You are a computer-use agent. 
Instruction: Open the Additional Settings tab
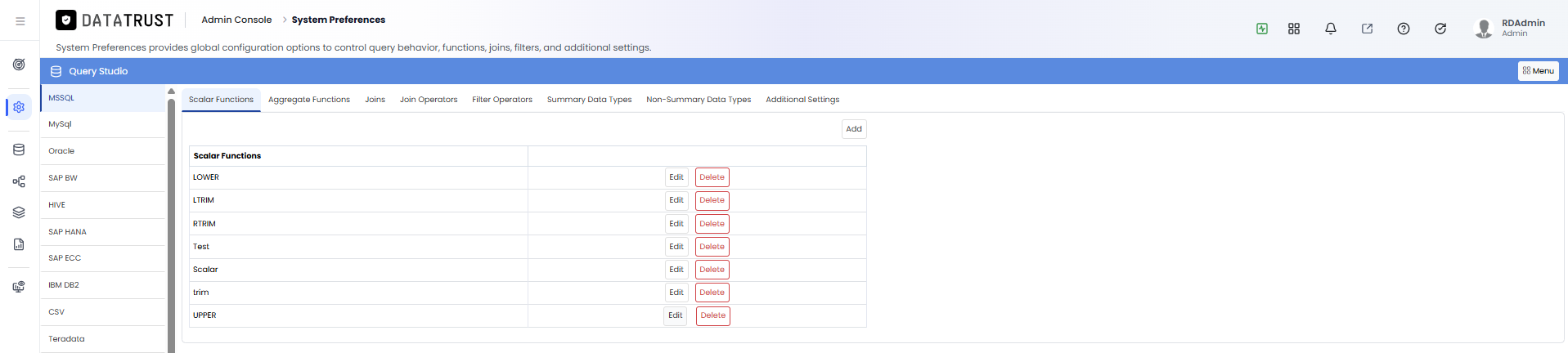[x=802, y=100]
